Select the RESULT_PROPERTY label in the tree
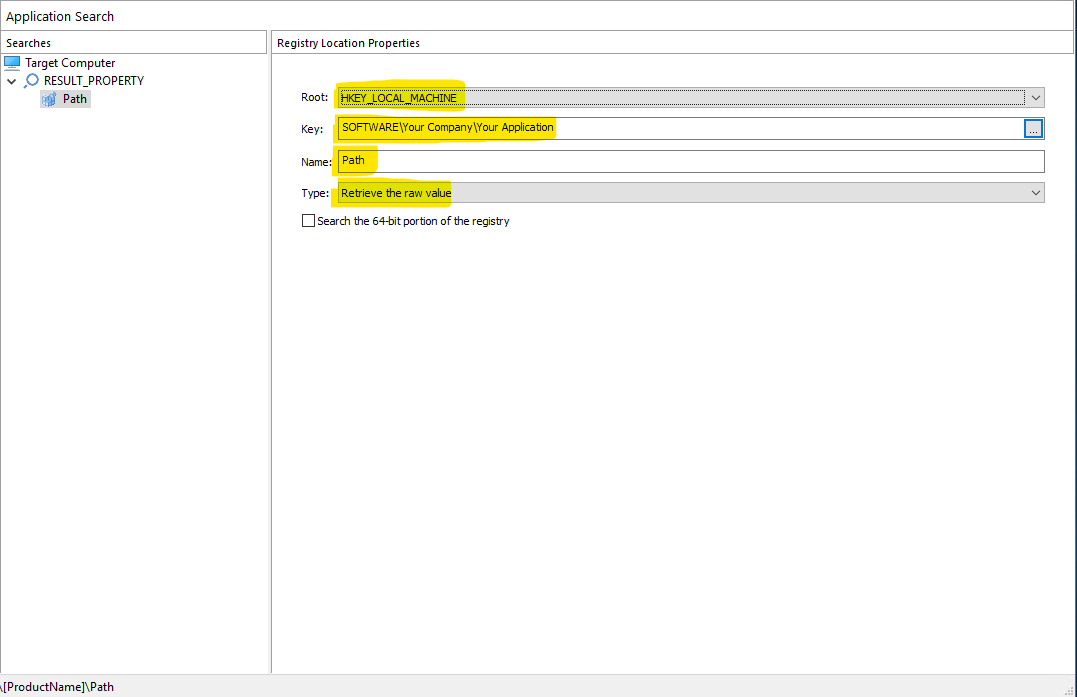 coord(94,81)
